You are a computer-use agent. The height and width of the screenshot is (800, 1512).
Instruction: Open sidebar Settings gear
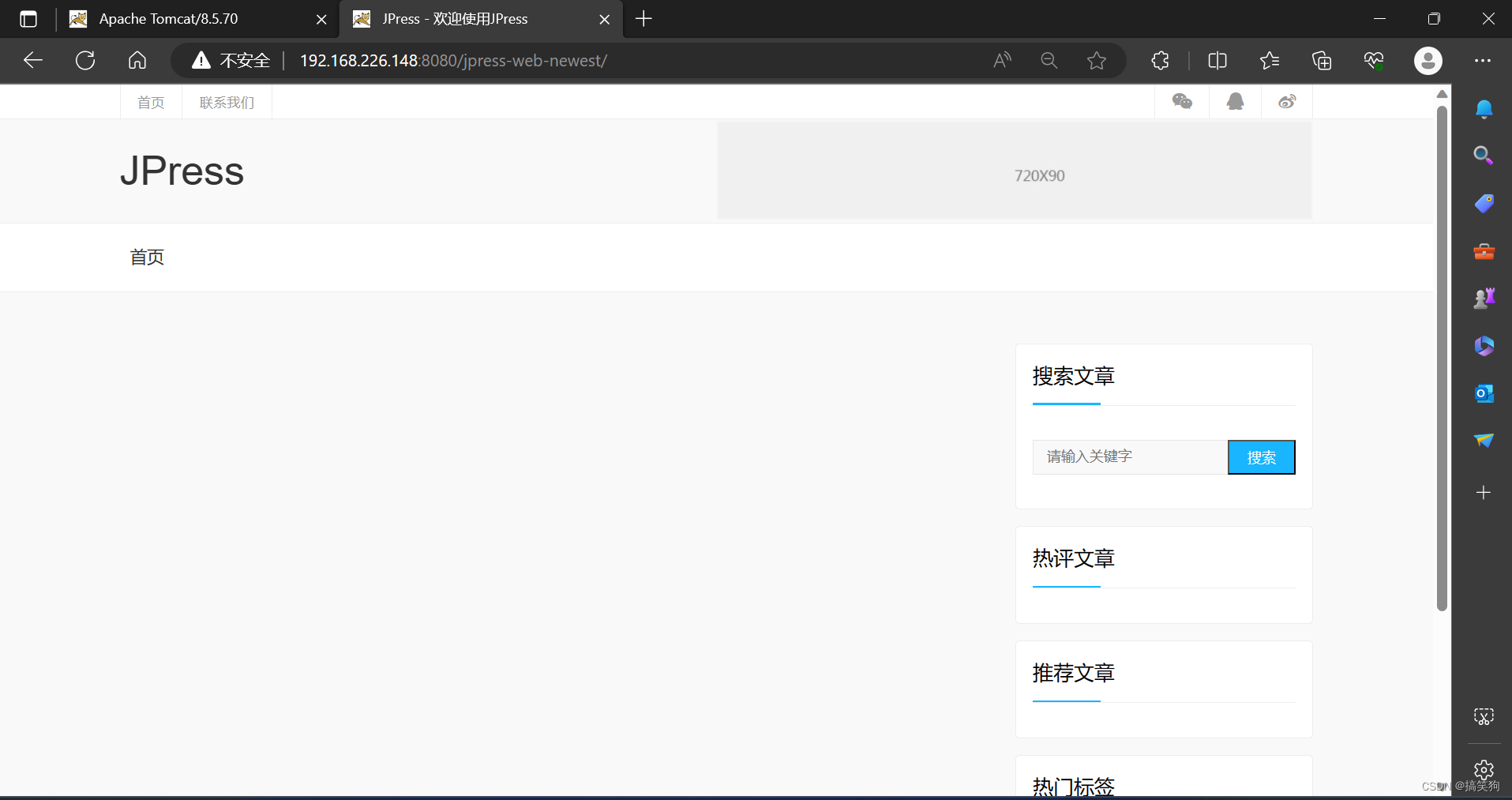pyautogui.click(x=1484, y=770)
